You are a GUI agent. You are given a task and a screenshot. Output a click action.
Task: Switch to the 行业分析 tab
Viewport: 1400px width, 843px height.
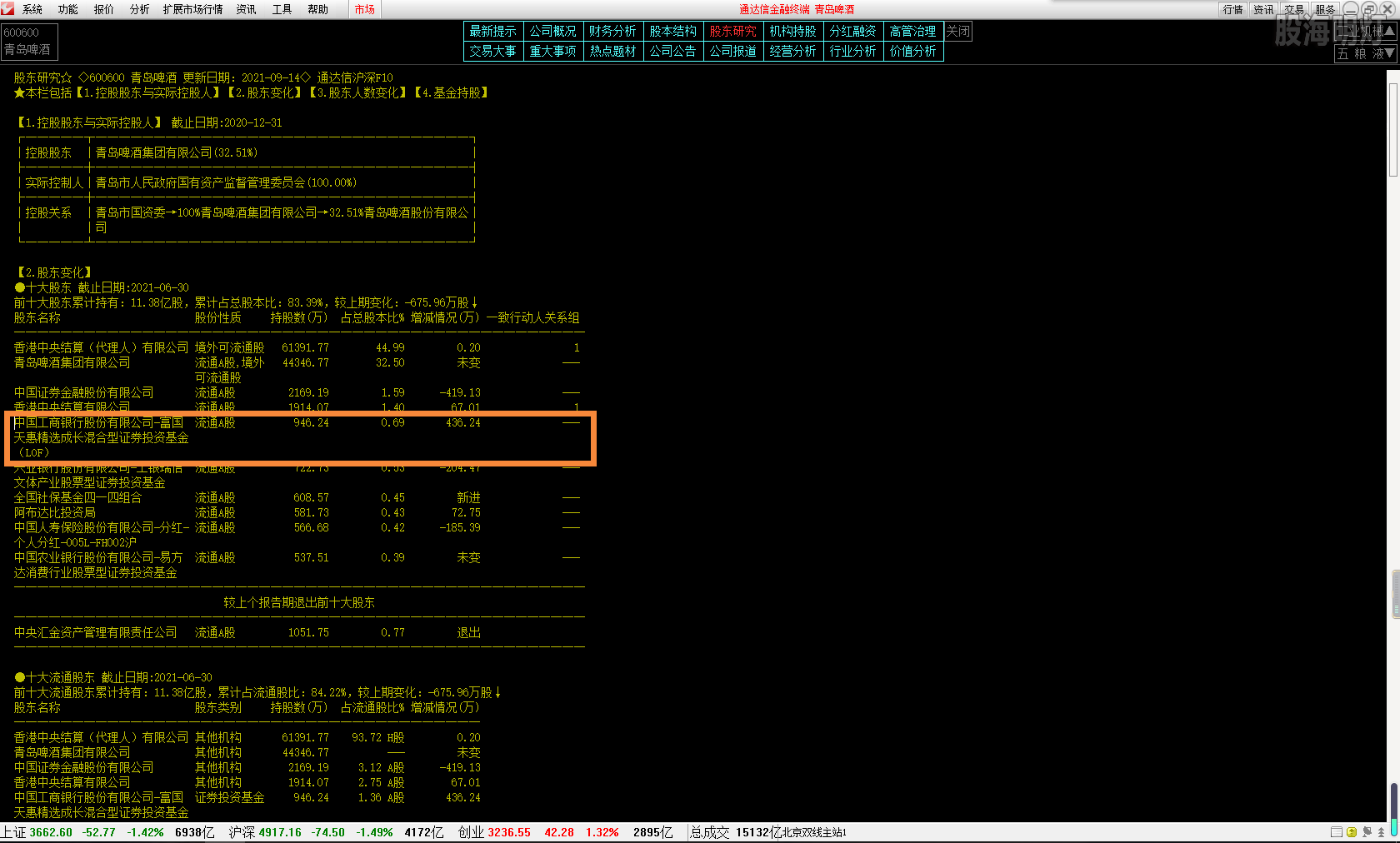tap(853, 51)
